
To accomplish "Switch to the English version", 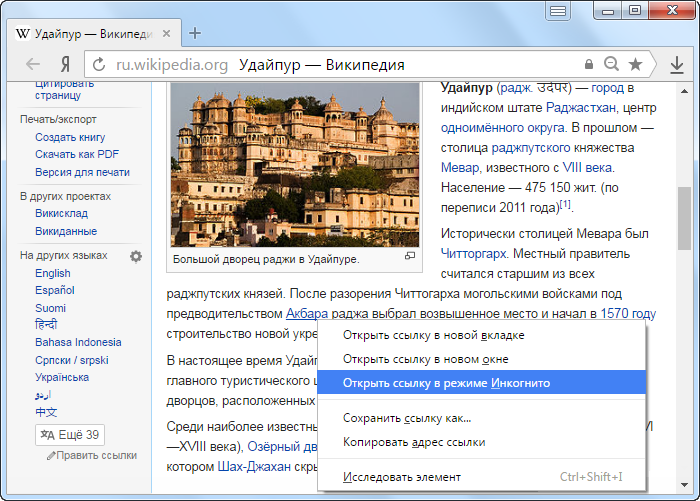I will (x=53, y=273).
